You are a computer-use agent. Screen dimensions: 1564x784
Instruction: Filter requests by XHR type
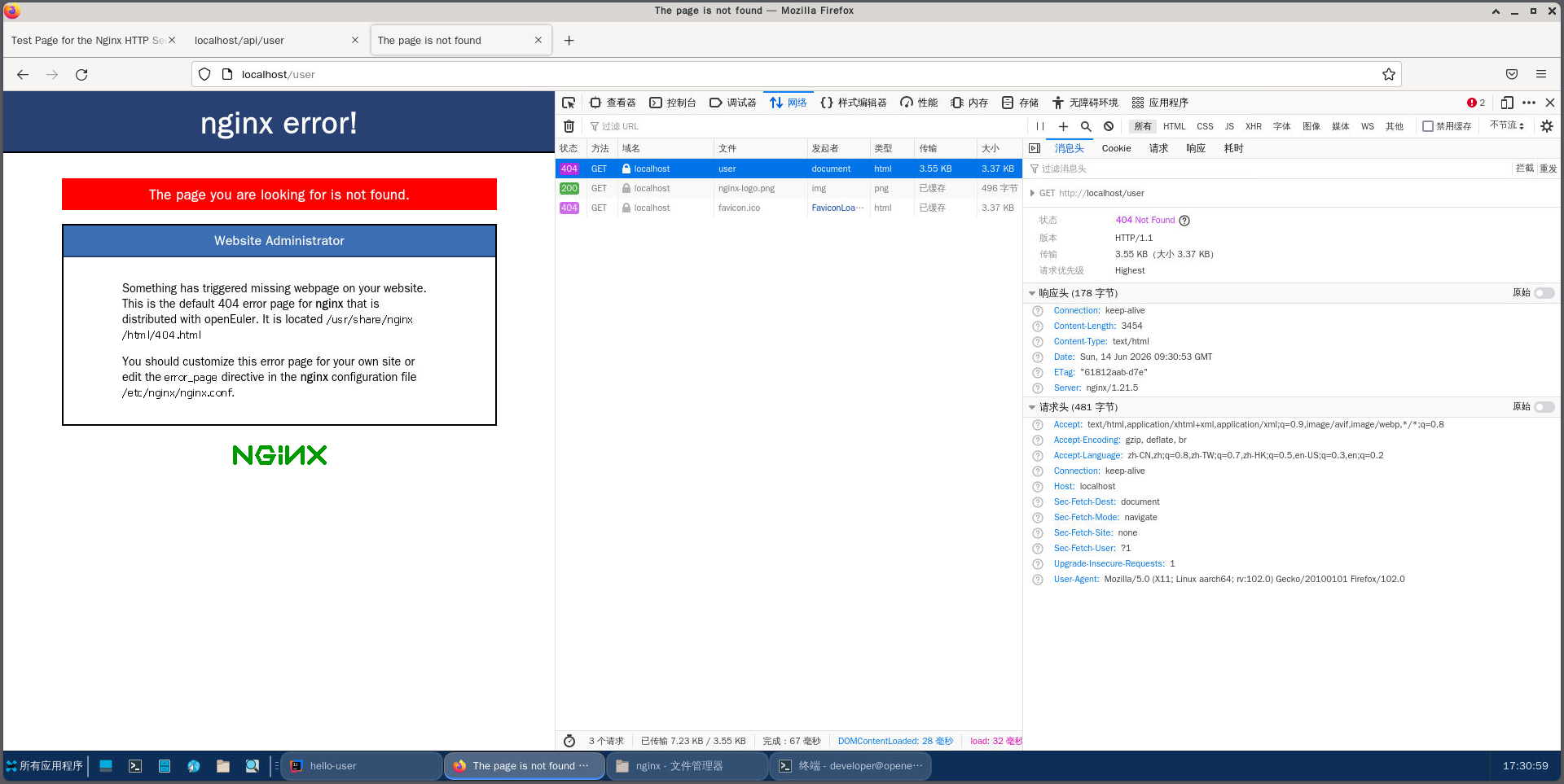click(x=1254, y=126)
